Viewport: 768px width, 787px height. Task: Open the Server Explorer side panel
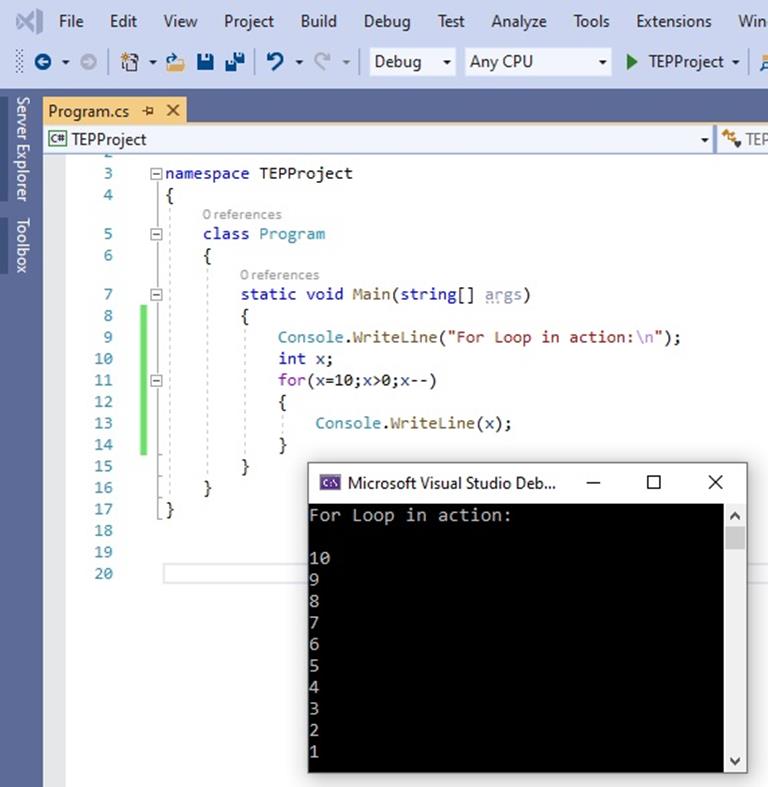pos(22,148)
